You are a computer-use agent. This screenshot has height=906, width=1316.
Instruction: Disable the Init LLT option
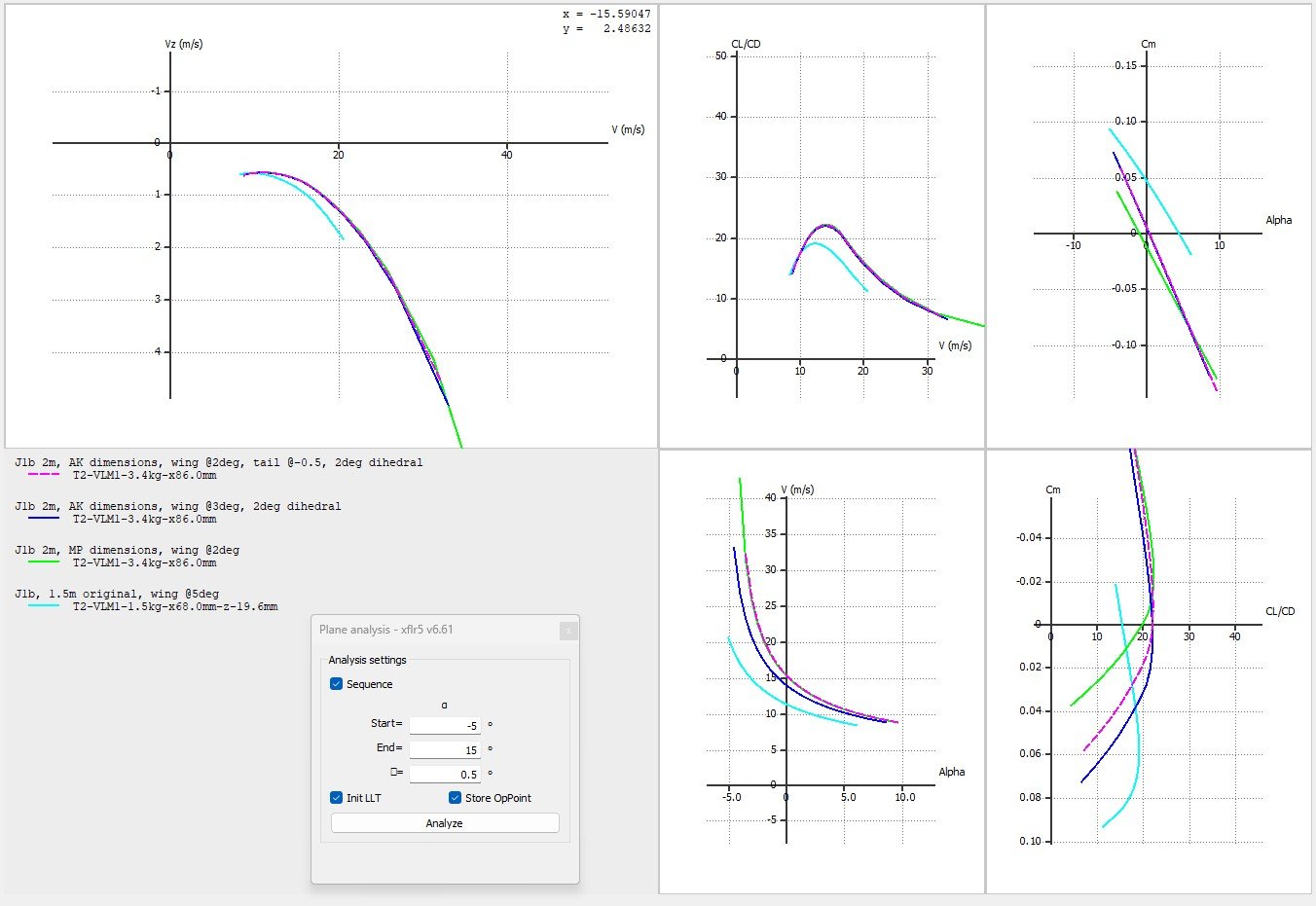pos(337,798)
